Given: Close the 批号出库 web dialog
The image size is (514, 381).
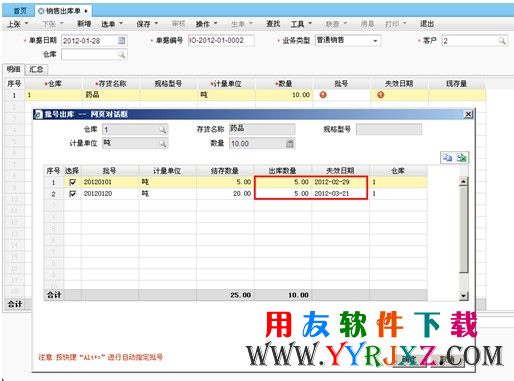Looking at the screenshot, I should point(468,114).
